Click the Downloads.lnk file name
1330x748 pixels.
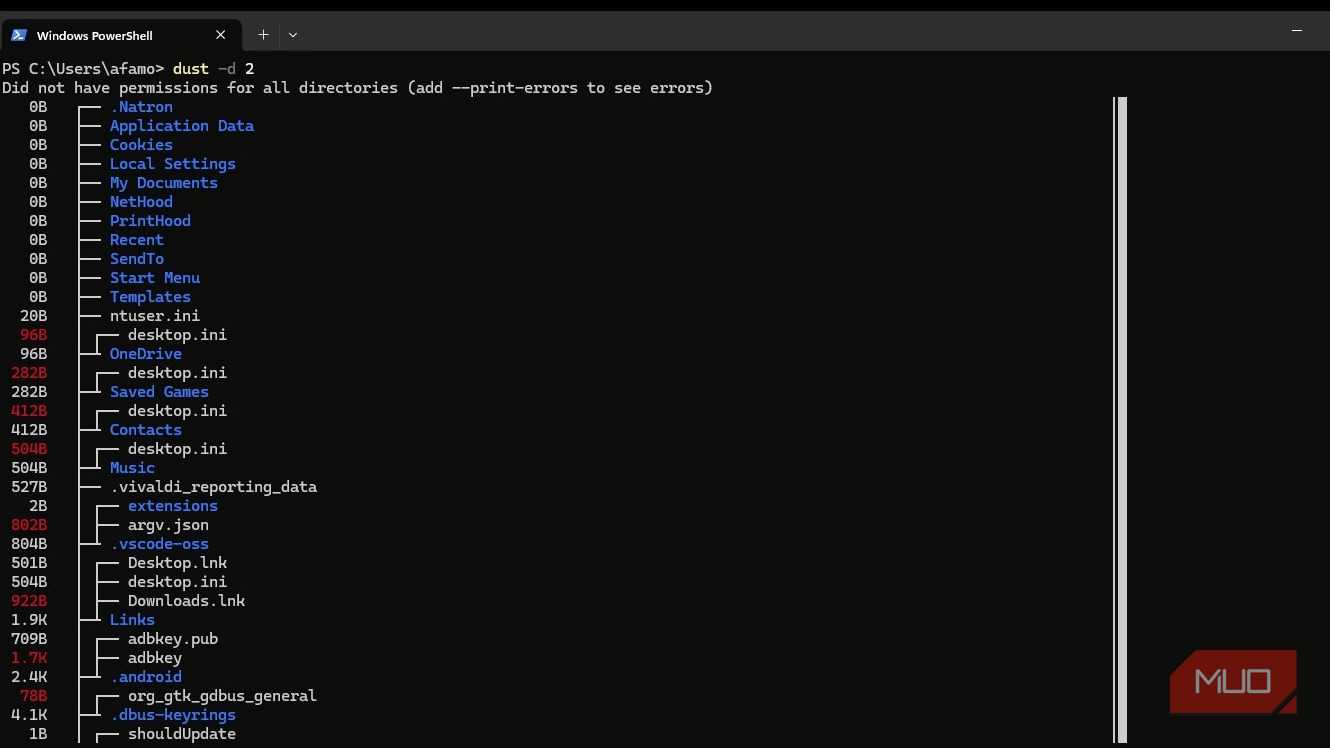186,601
